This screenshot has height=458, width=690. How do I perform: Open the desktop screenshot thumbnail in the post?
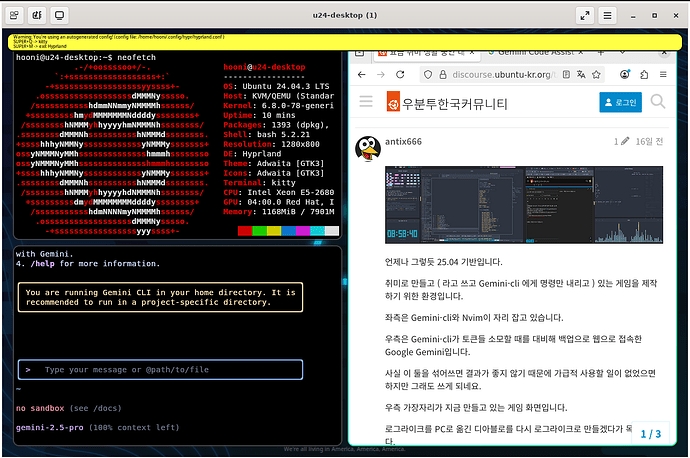point(511,205)
